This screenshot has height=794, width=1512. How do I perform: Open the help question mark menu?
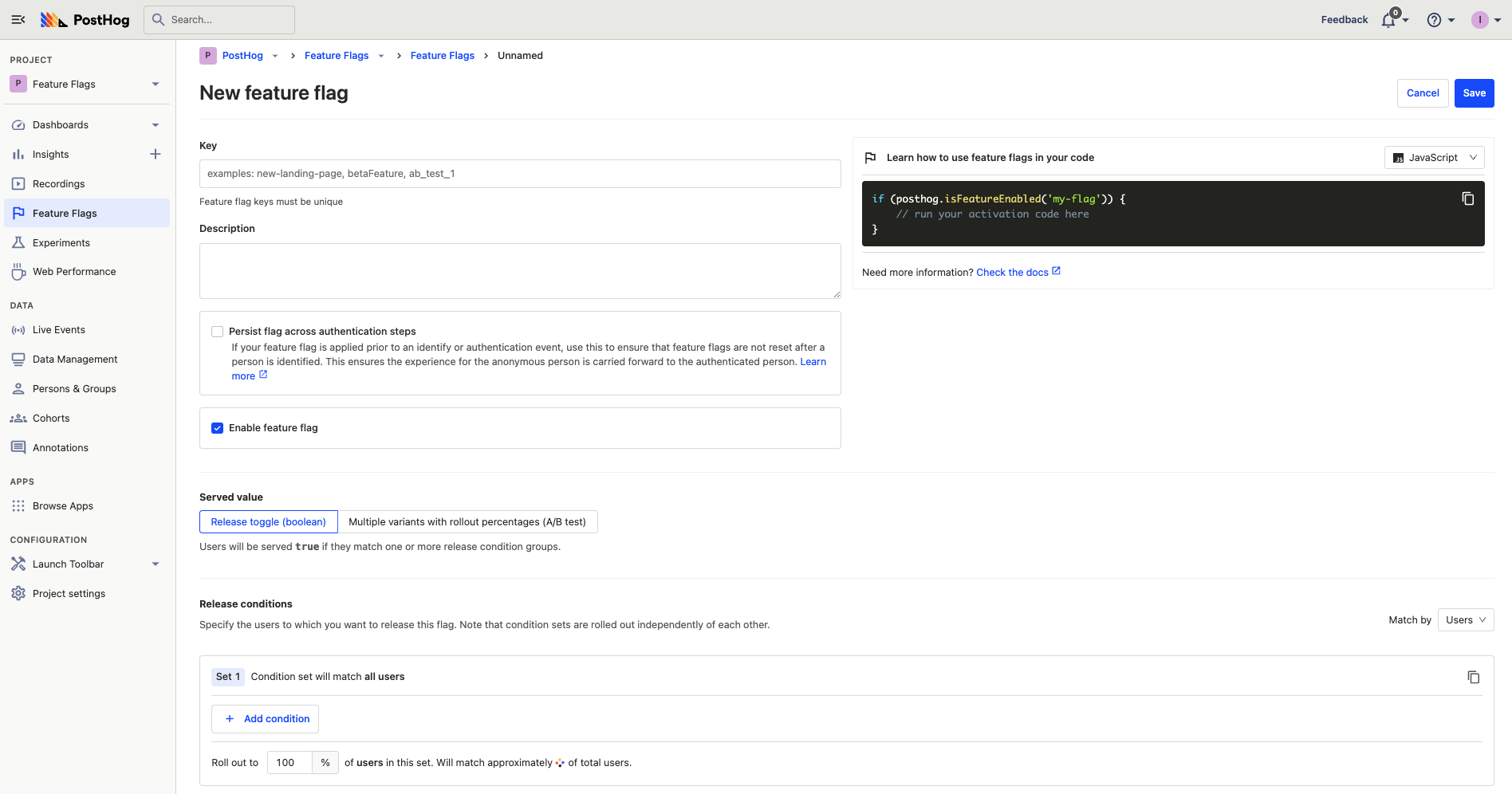point(1434,20)
